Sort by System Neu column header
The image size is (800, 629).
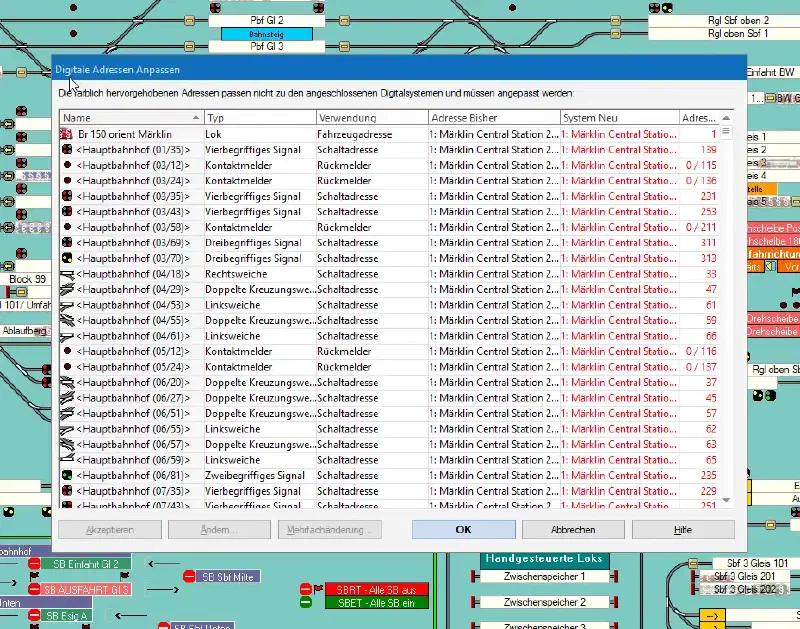coord(620,118)
